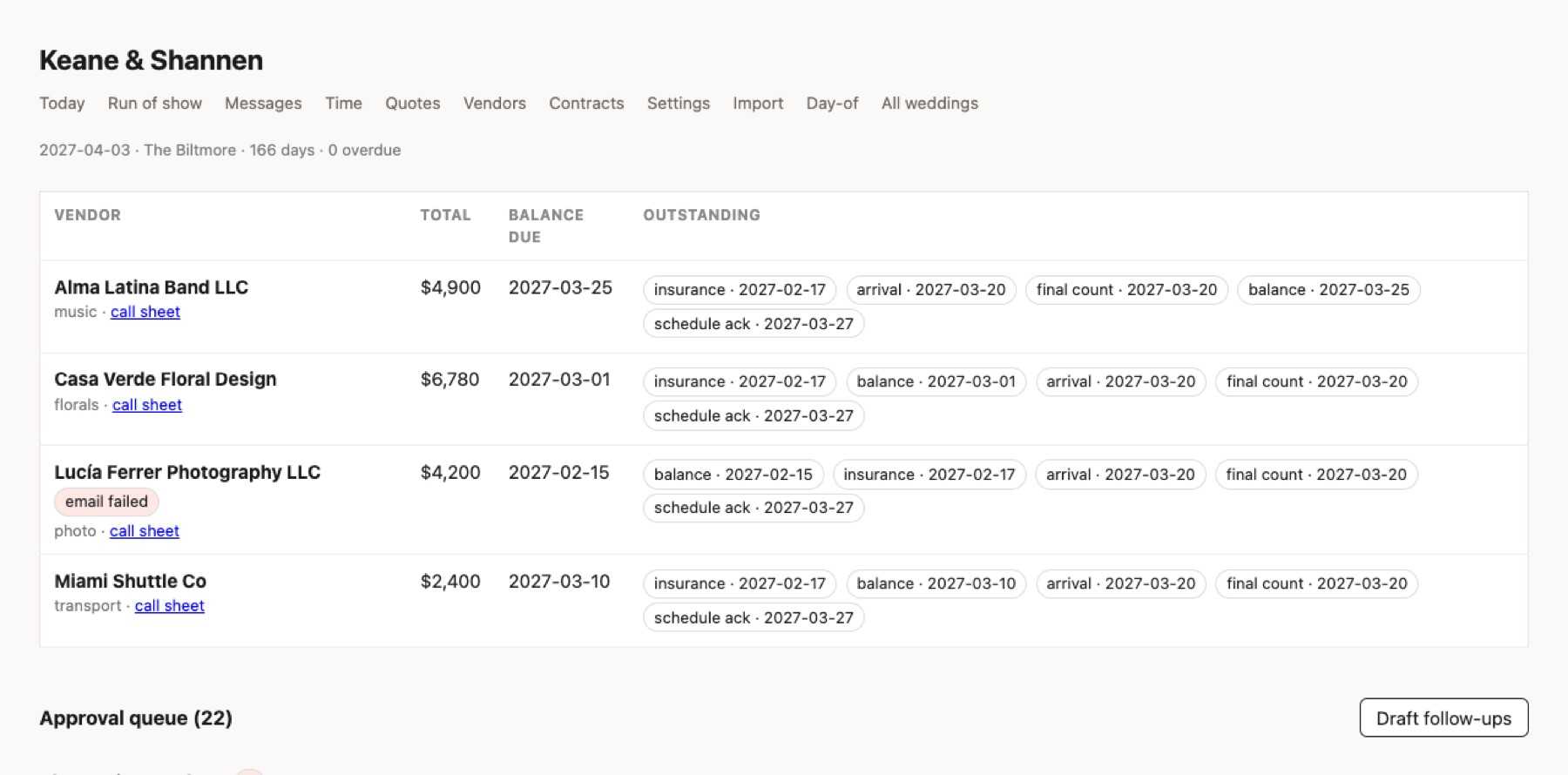Navigate to All weddings
Screen dimensions: 1568x775
click(929, 103)
